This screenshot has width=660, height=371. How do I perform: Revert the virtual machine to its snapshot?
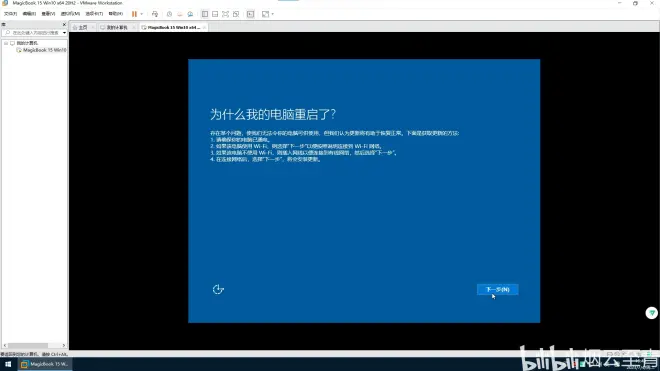pyautogui.click(x=180, y=14)
